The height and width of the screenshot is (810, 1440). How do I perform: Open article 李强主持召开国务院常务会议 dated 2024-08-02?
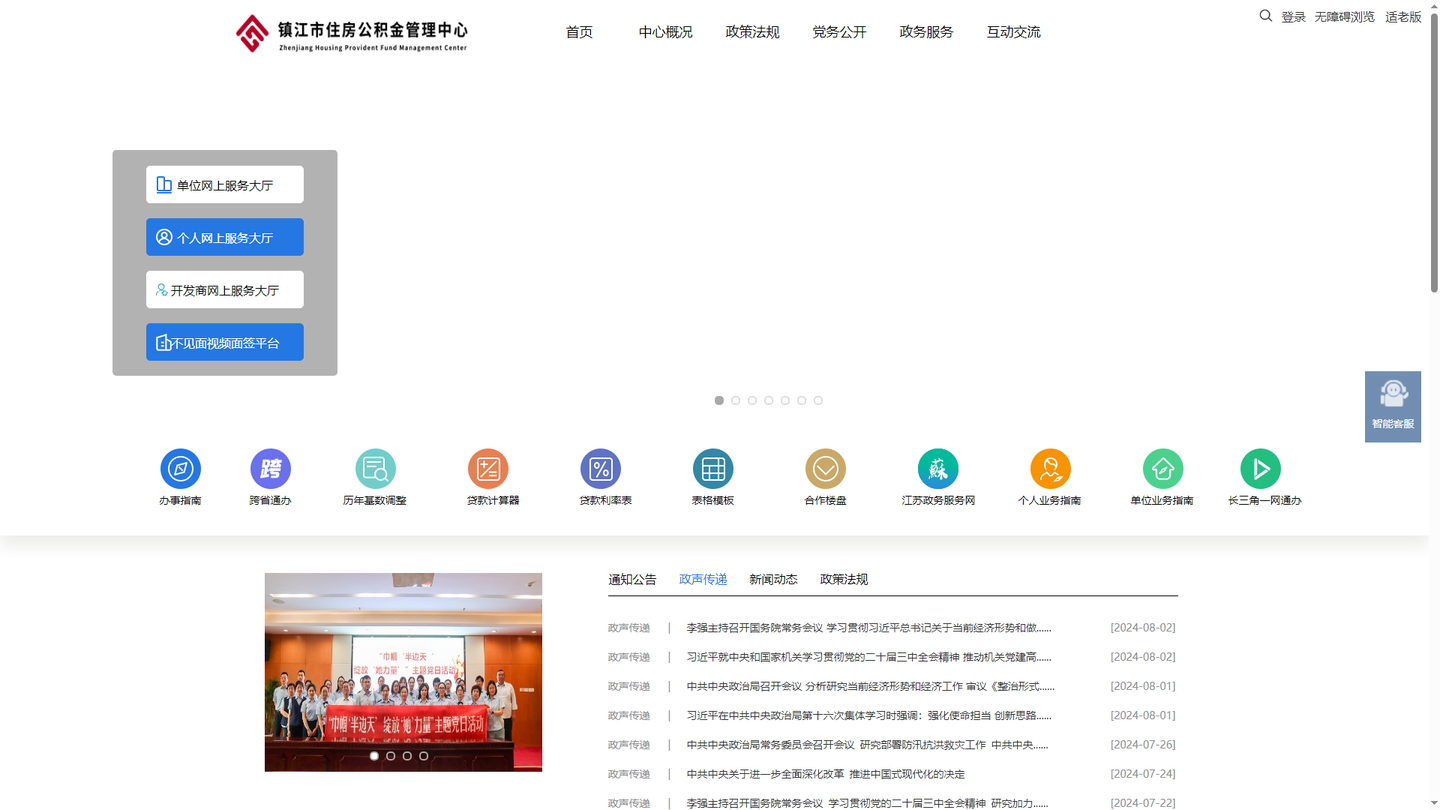(868, 628)
